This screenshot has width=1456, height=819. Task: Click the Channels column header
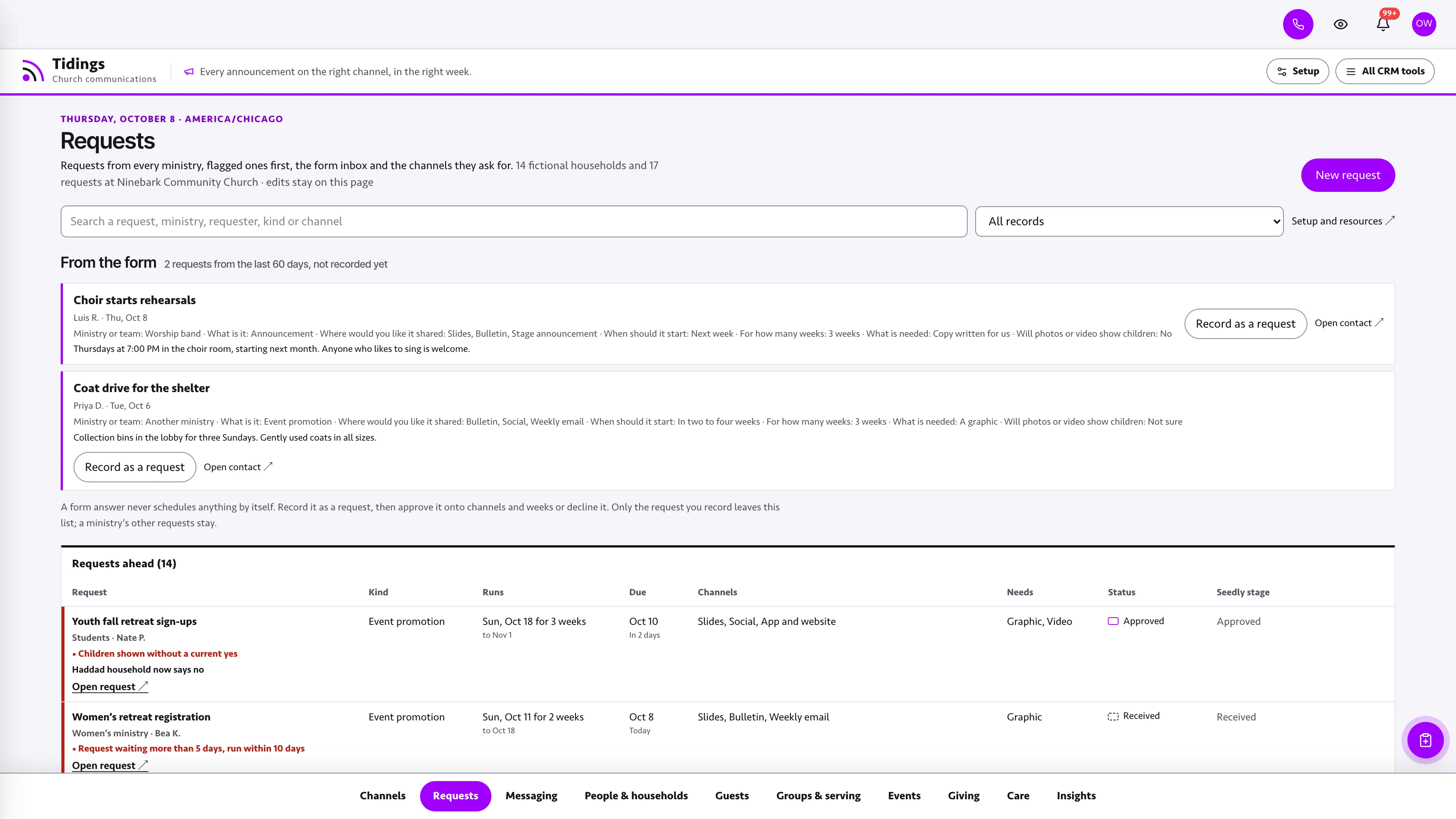point(717,592)
